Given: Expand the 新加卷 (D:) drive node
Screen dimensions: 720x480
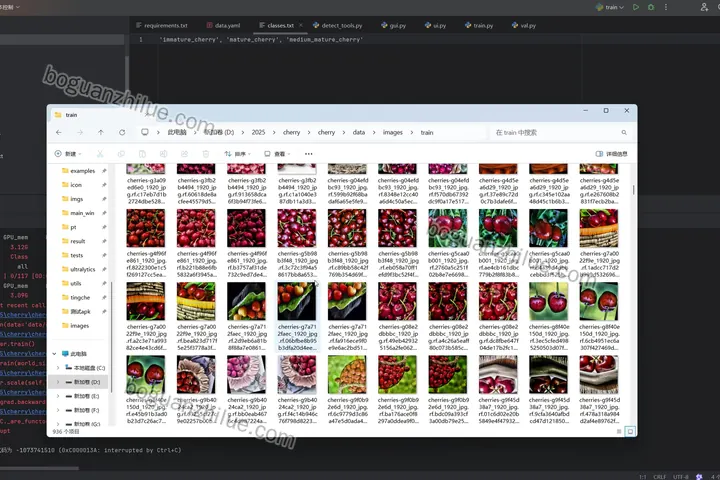Looking at the screenshot, I should pos(58,382).
